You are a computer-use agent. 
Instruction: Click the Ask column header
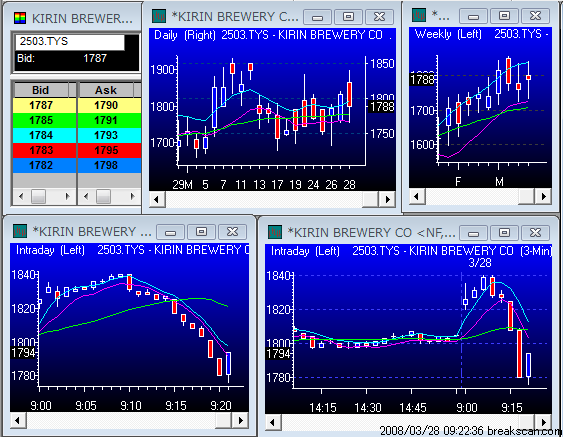click(106, 90)
